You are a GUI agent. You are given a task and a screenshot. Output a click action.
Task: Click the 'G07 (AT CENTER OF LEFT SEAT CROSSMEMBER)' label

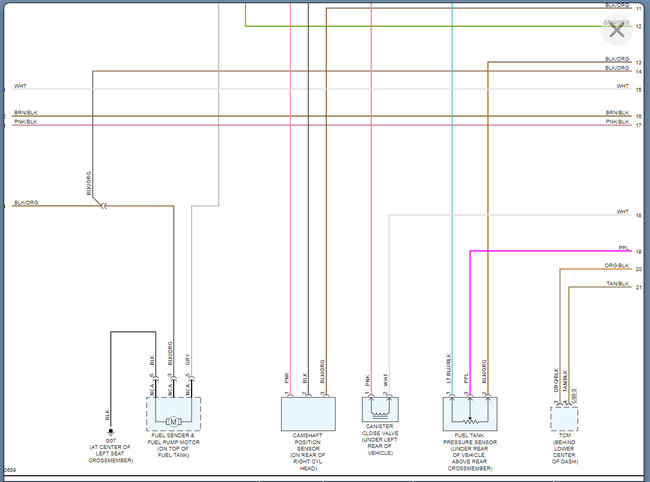pyautogui.click(x=111, y=451)
